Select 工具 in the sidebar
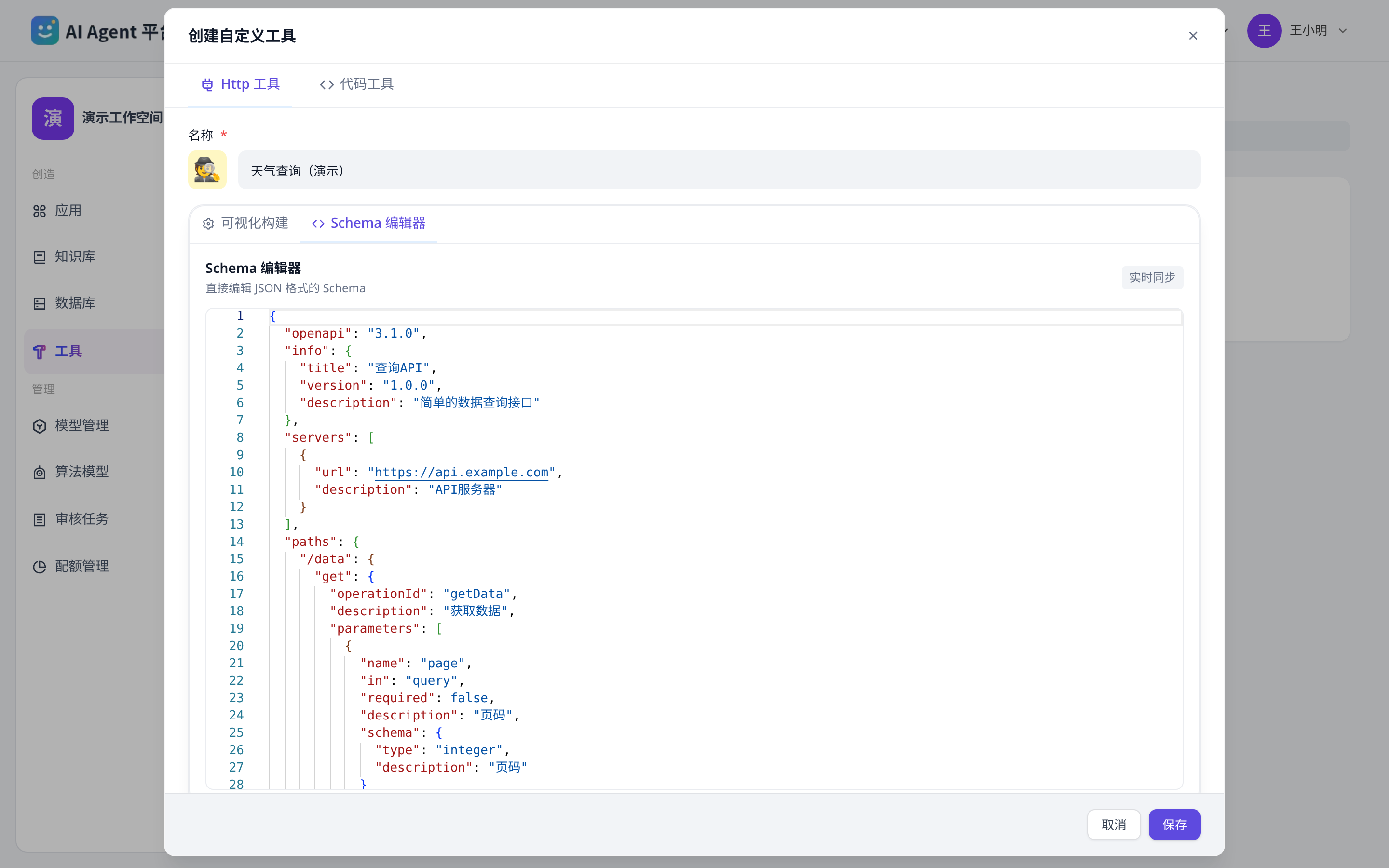This screenshot has height=868, width=1389. (x=94, y=352)
